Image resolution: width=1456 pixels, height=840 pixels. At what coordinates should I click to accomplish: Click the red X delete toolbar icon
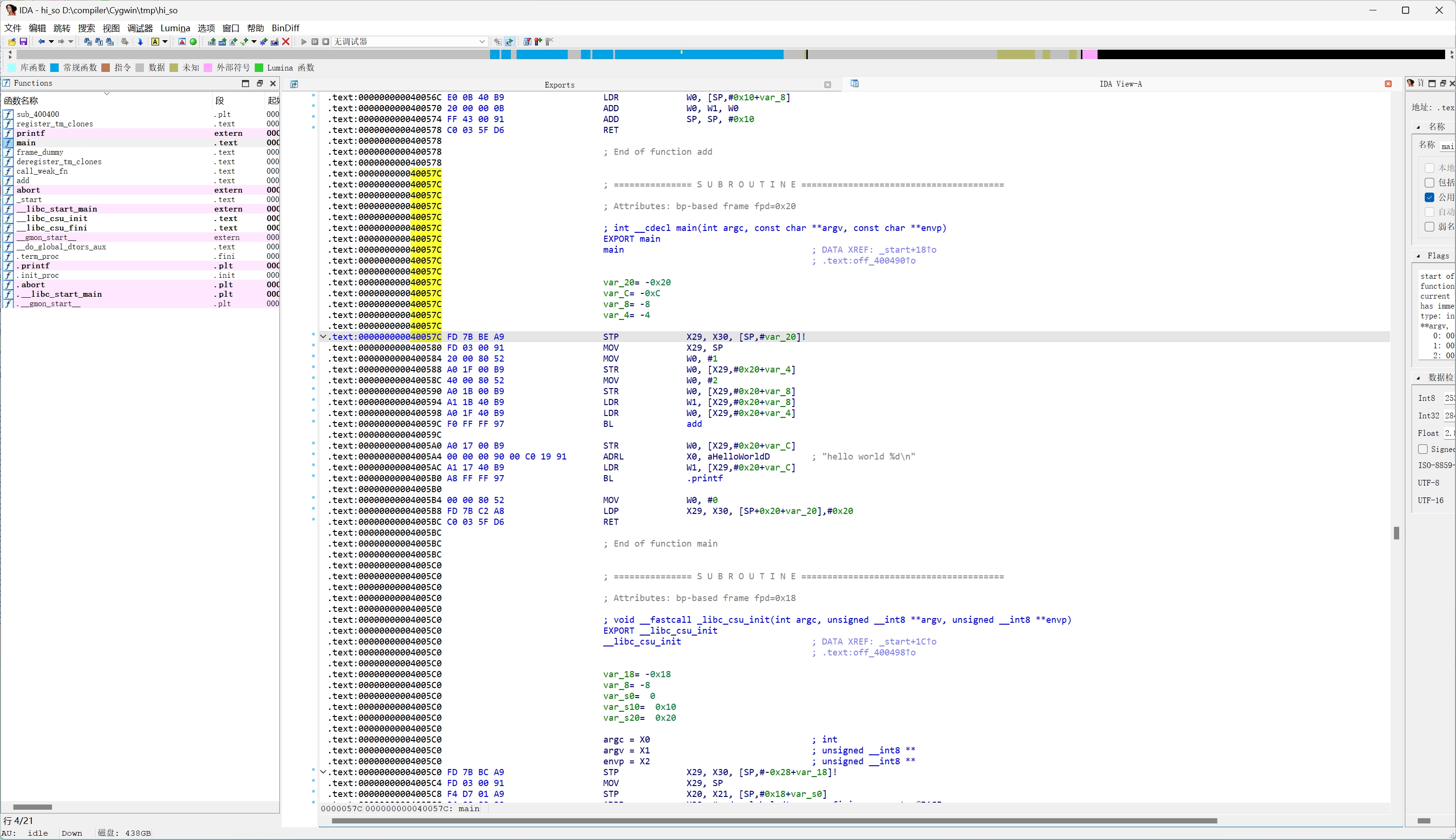click(x=286, y=42)
